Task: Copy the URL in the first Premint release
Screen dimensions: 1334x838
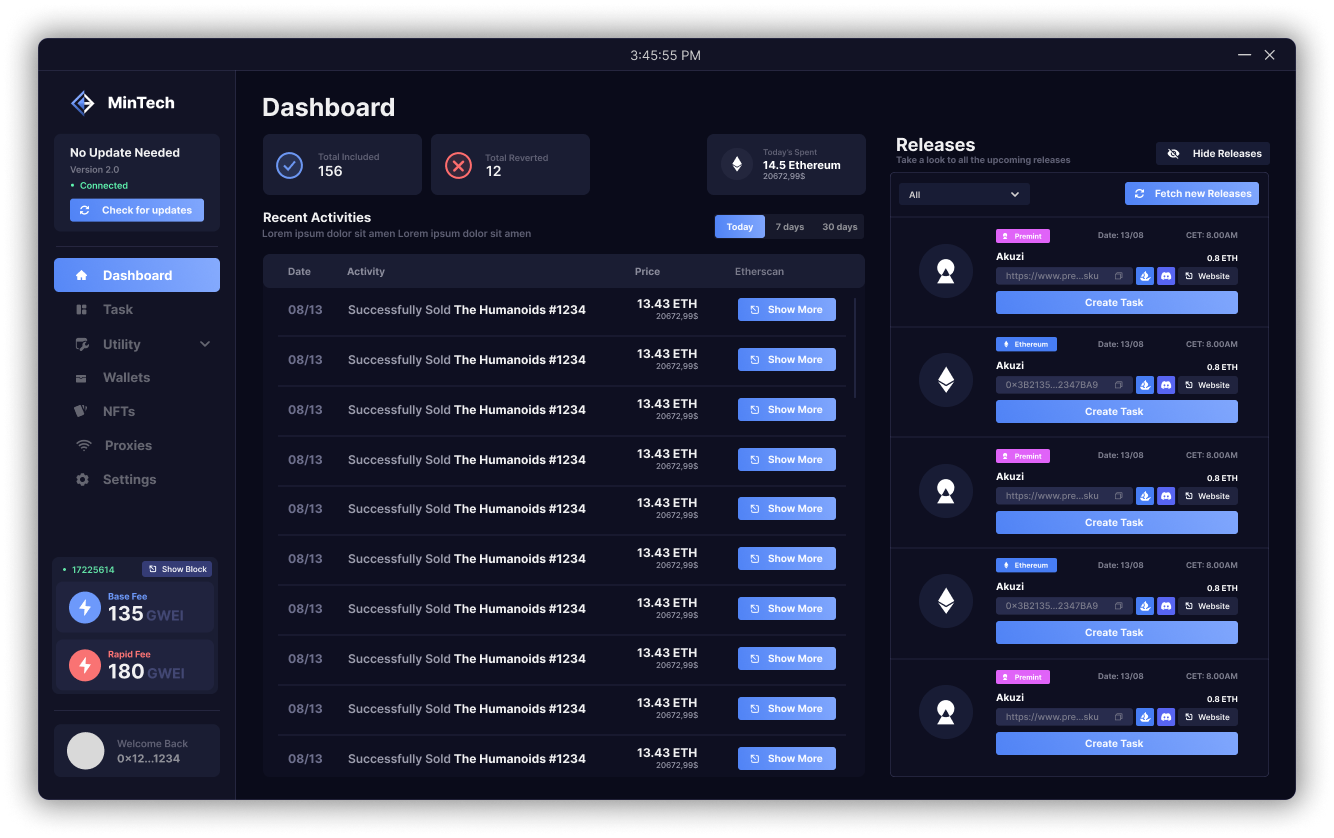Action: click(x=1119, y=276)
